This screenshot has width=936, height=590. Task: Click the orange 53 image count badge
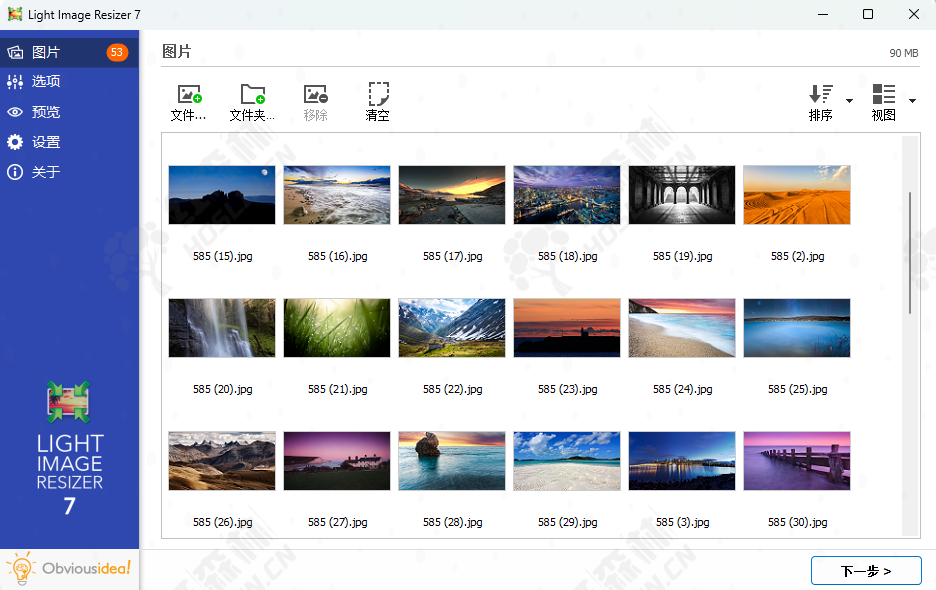[x=117, y=52]
